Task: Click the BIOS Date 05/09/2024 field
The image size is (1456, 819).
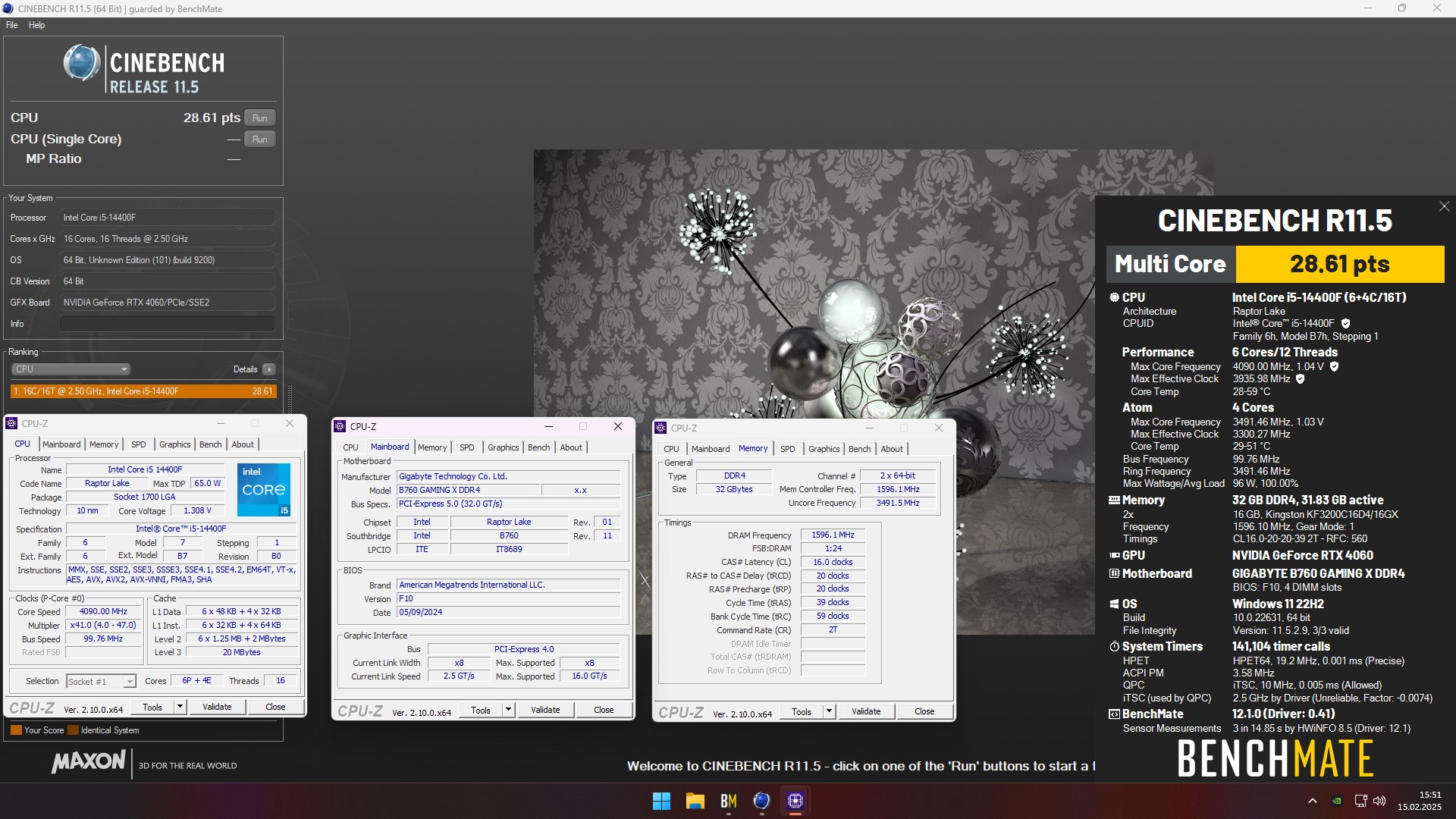Action: 508,613
